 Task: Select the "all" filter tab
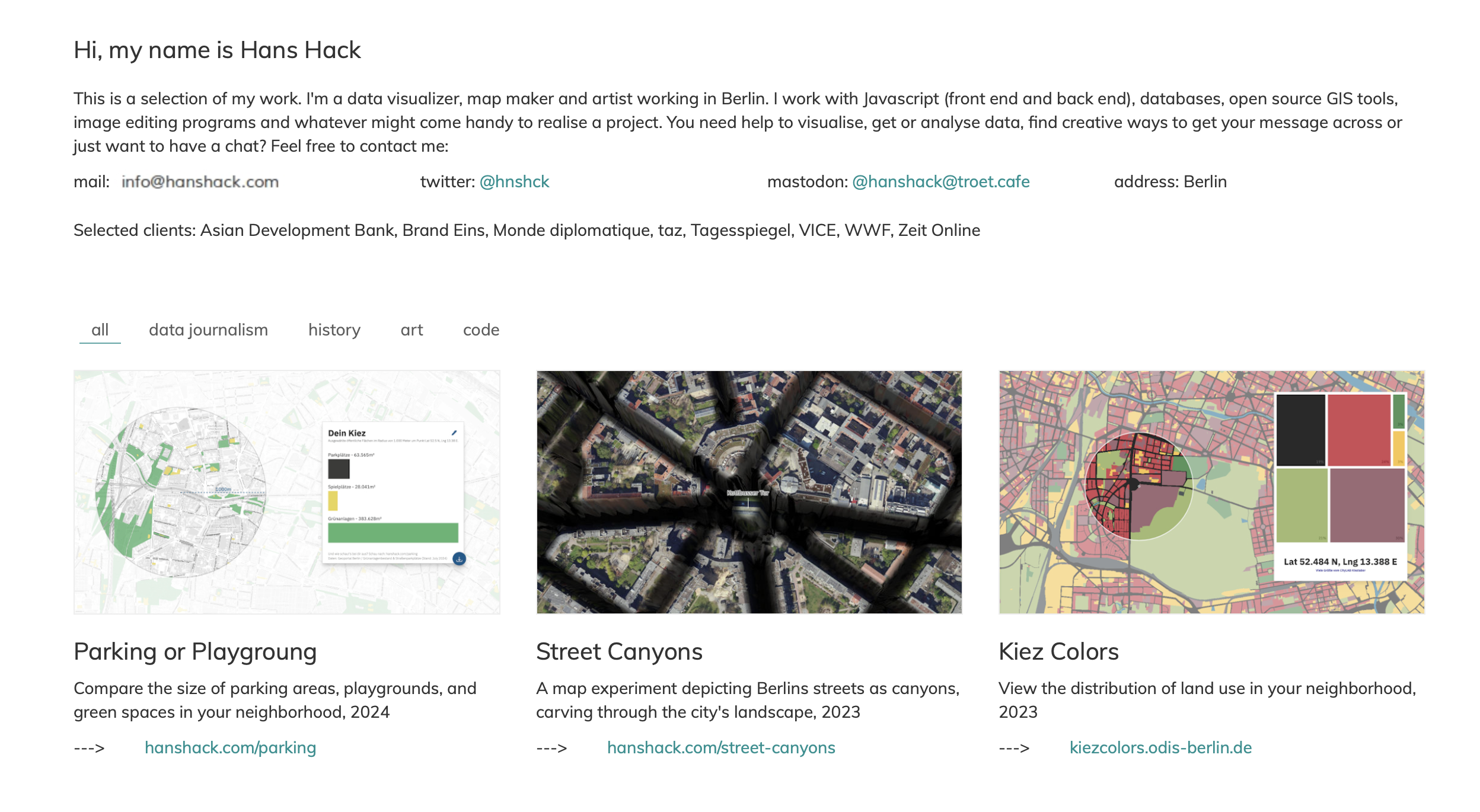100,330
